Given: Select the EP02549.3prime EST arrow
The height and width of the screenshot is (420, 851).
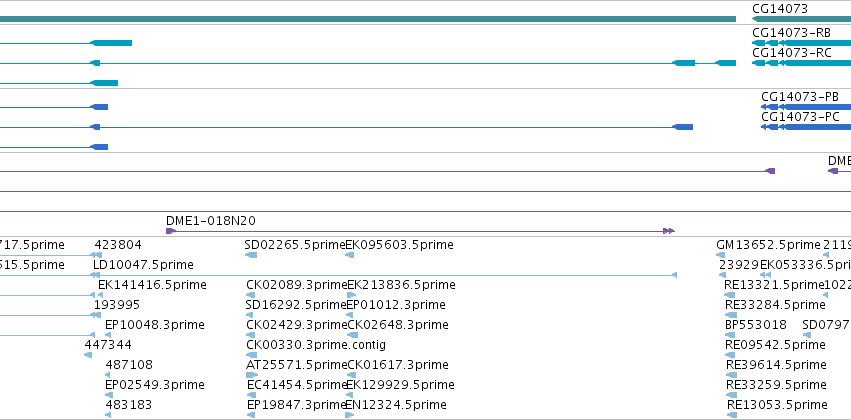Looking at the screenshot, I should 109,395.
